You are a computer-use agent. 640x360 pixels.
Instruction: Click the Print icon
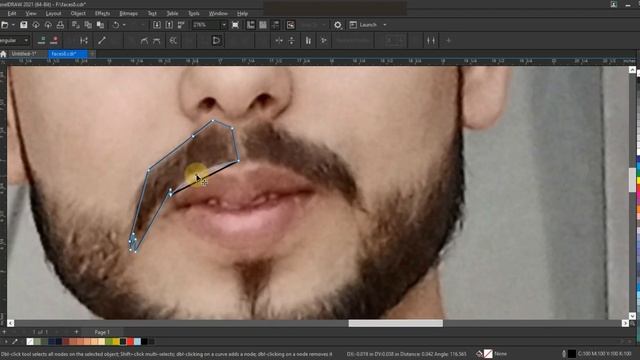[x=60, y=25]
